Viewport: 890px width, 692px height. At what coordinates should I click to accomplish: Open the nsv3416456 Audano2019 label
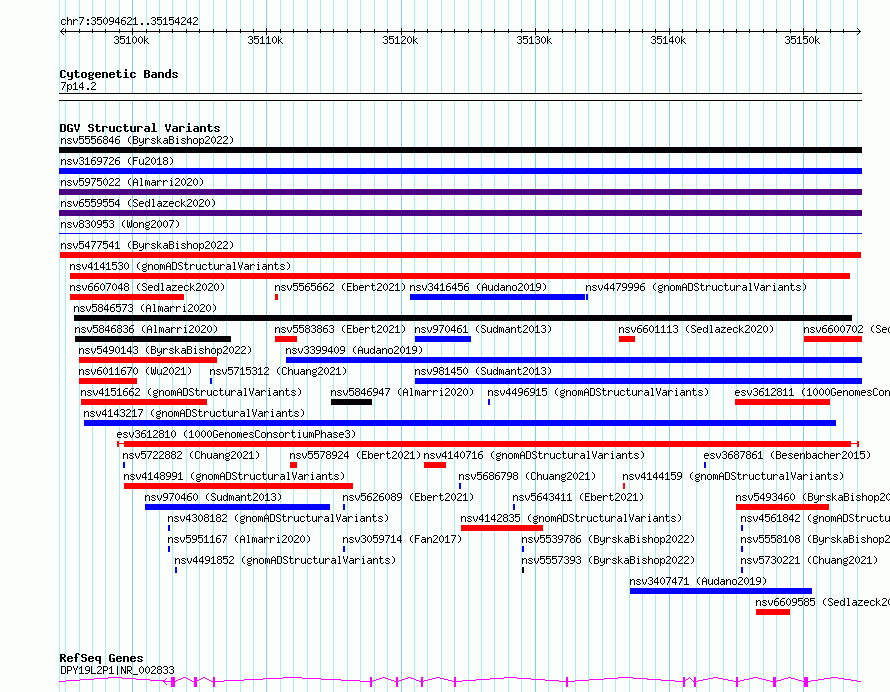pos(478,287)
